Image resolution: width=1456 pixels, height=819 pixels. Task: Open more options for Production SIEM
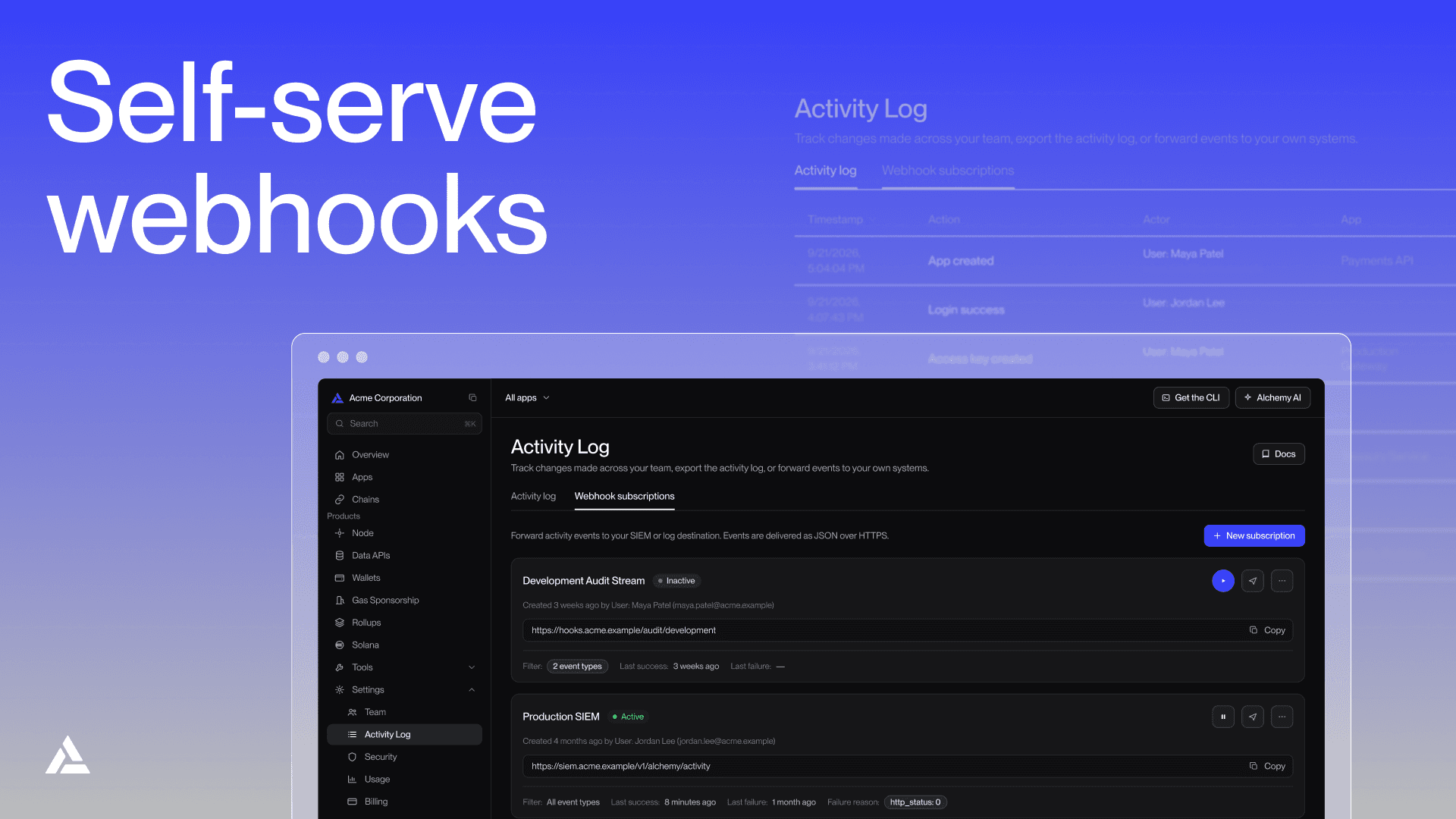tap(1282, 717)
